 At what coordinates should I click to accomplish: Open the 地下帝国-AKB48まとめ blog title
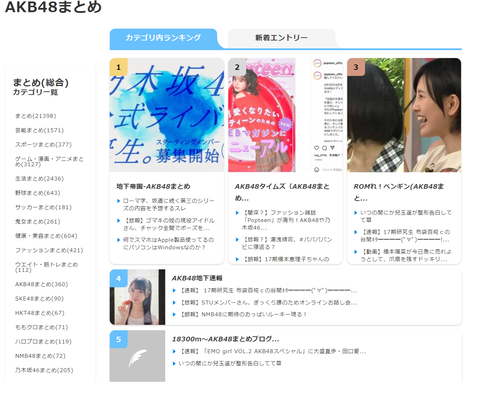coord(153,186)
